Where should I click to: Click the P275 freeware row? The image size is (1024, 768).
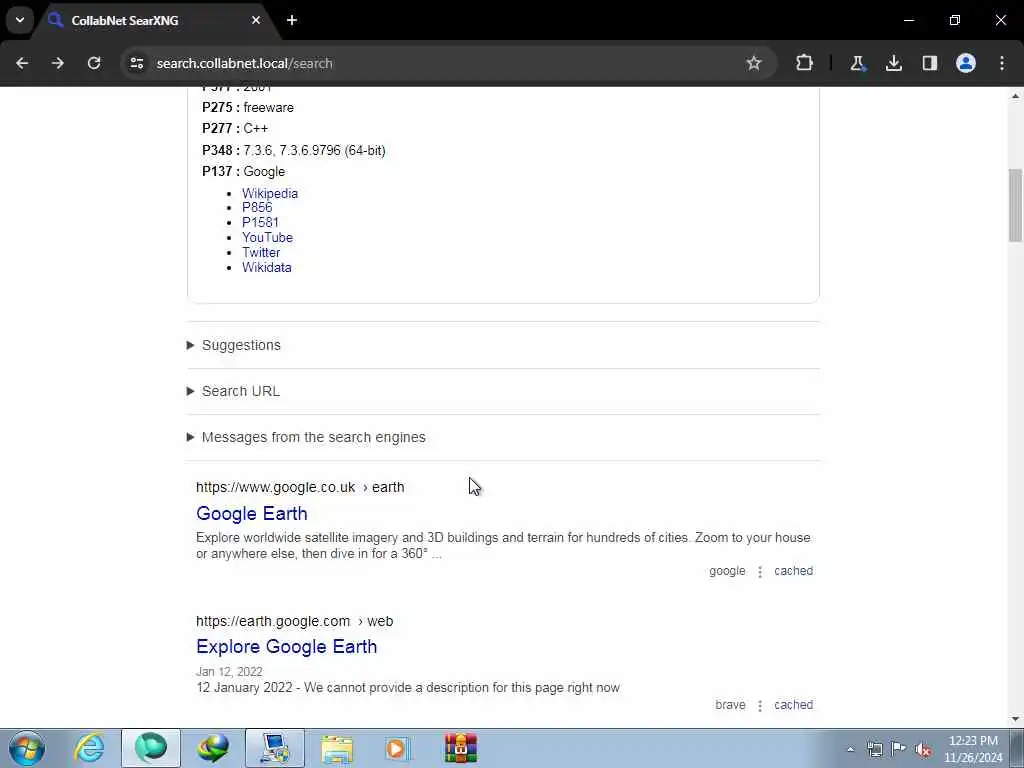[248, 108]
